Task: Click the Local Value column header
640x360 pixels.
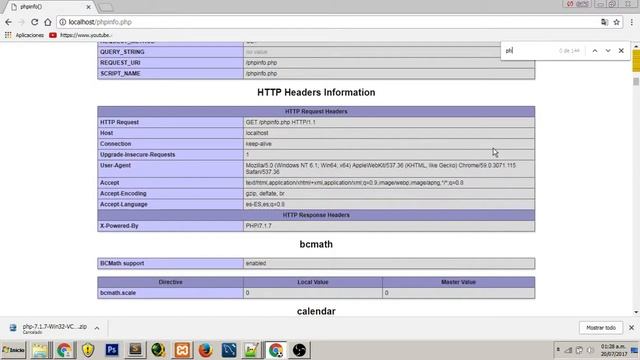Action: 313,282
